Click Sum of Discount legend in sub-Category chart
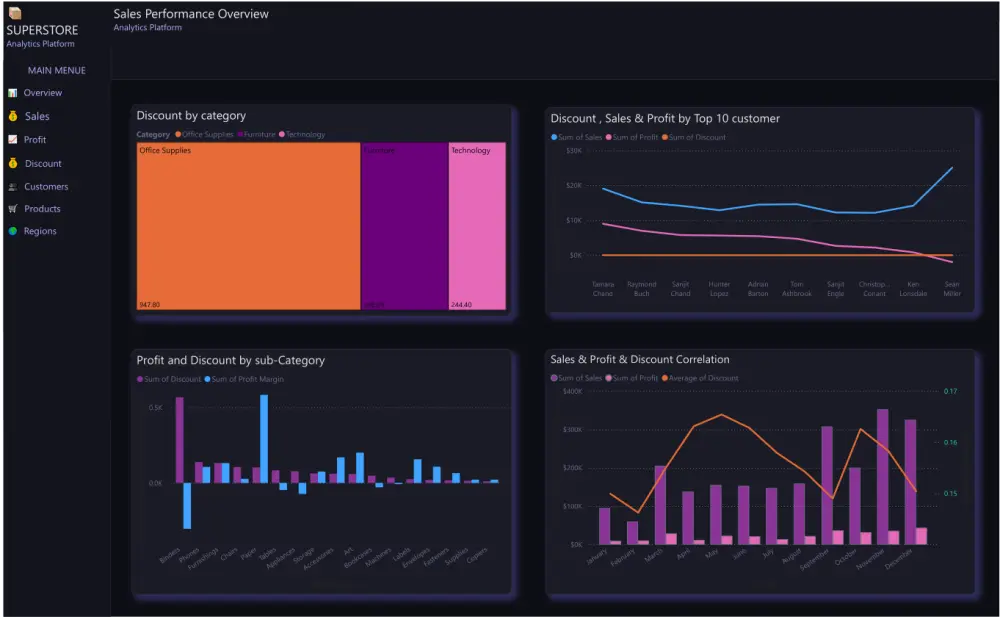This screenshot has width=1000, height=617. click(x=169, y=379)
